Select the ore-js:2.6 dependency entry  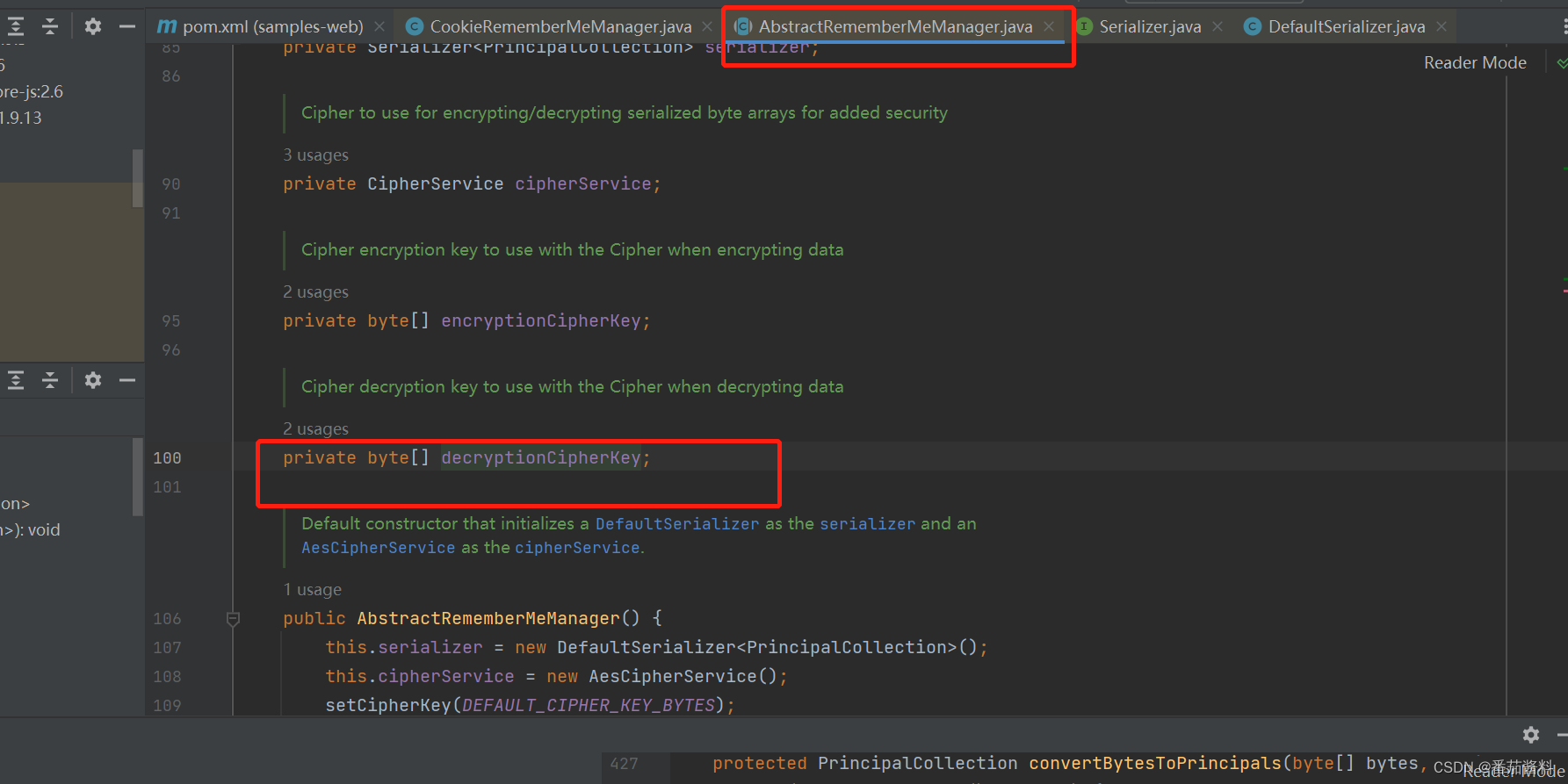tap(32, 91)
